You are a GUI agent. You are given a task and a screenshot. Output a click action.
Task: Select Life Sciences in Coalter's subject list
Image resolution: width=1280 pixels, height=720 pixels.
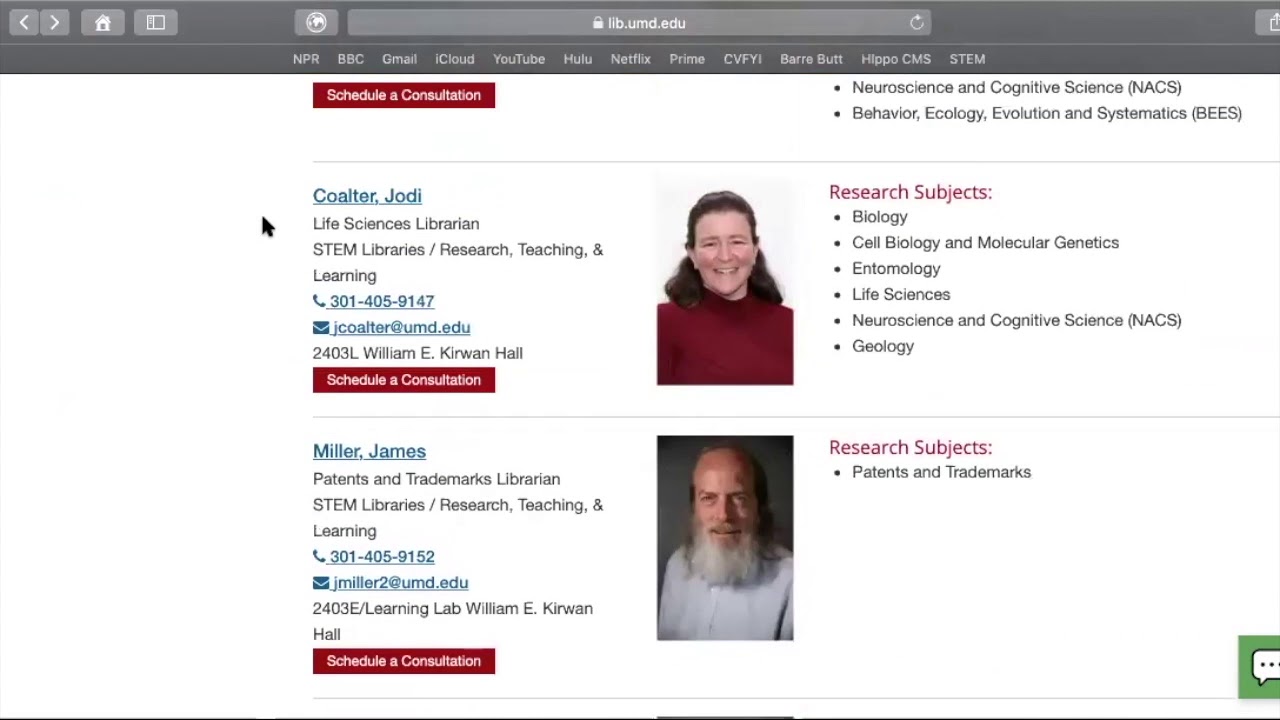(x=901, y=295)
